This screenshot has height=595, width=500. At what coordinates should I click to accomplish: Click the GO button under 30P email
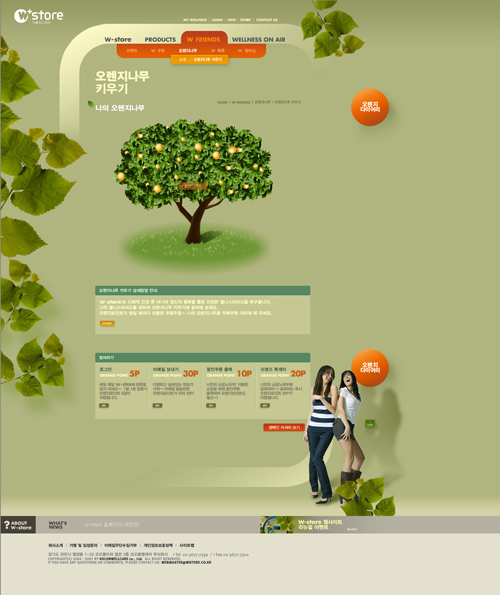pos(157,406)
